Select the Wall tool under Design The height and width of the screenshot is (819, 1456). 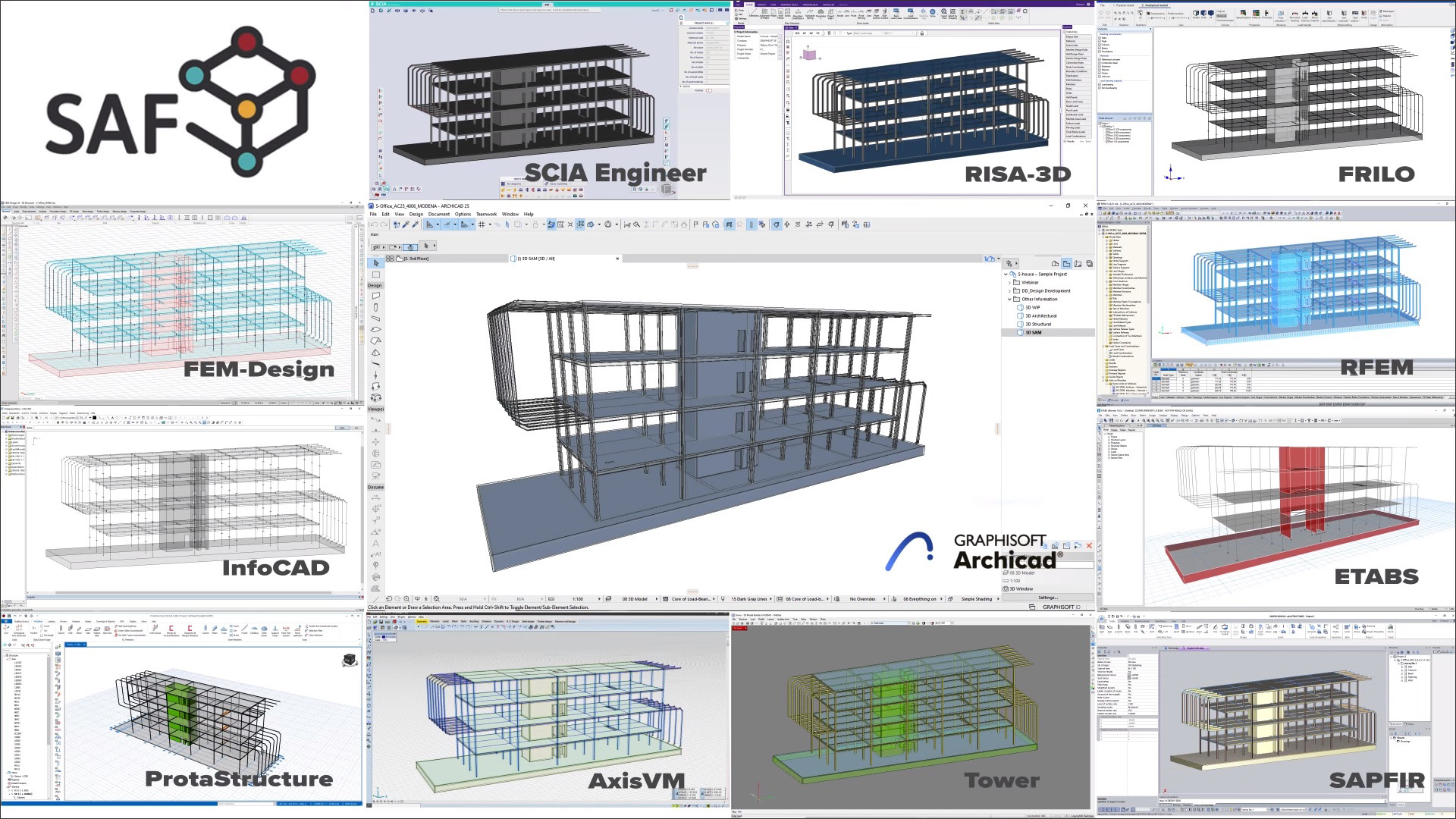coord(375,296)
